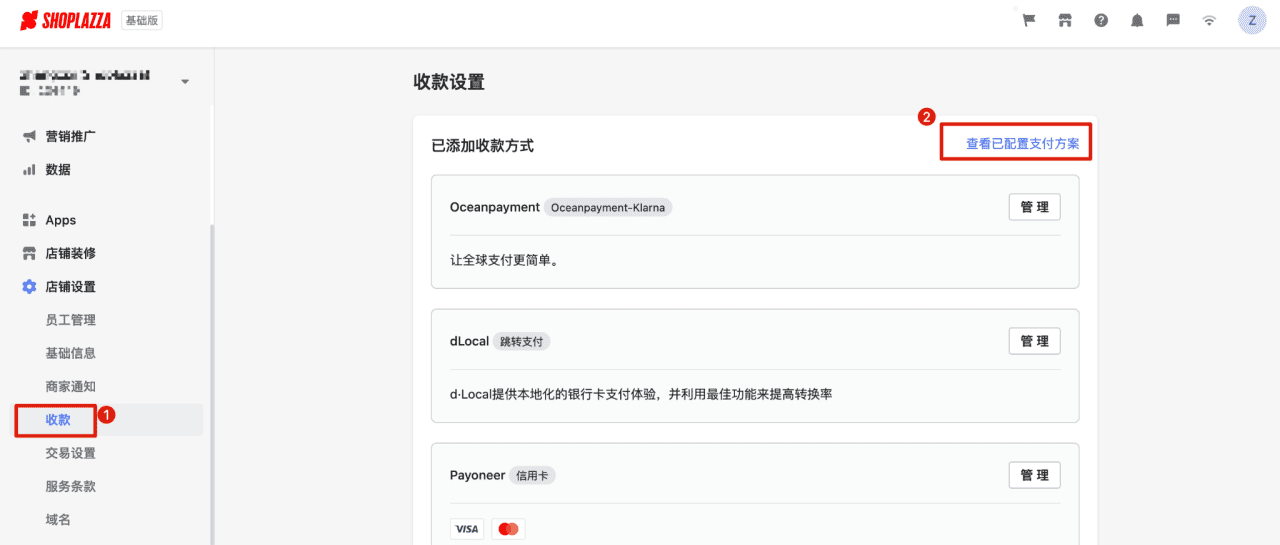Click the Oceanpayment provider name
The image size is (1280, 545).
495,207
